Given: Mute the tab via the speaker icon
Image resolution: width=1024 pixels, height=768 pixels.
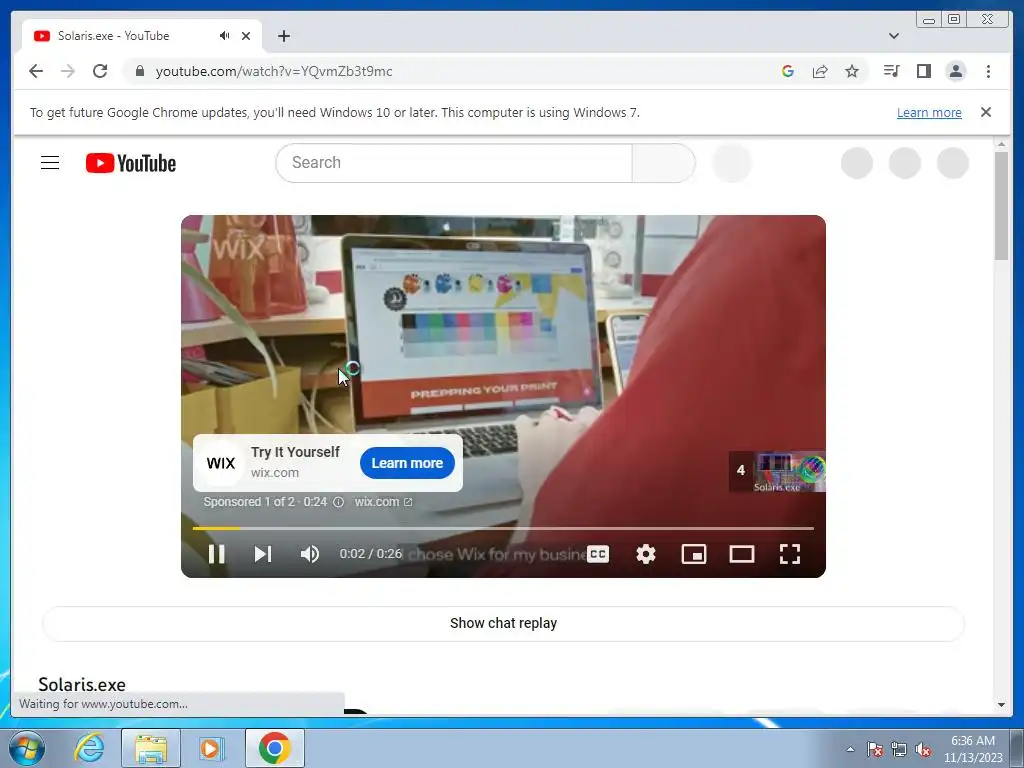Looking at the screenshot, I should point(225,36).
